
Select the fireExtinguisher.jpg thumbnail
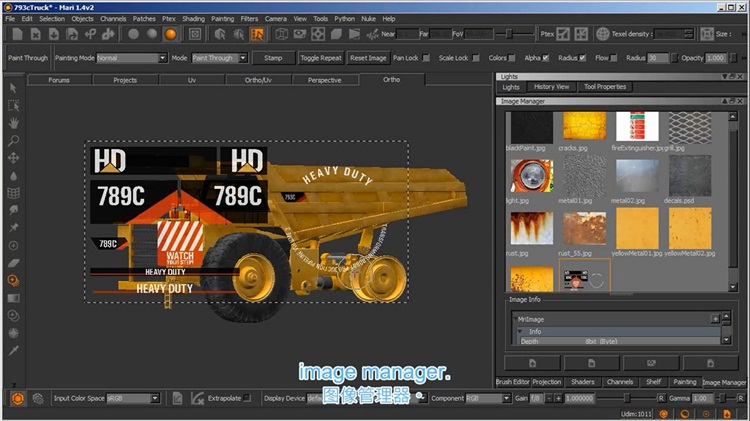coord(637,127)
